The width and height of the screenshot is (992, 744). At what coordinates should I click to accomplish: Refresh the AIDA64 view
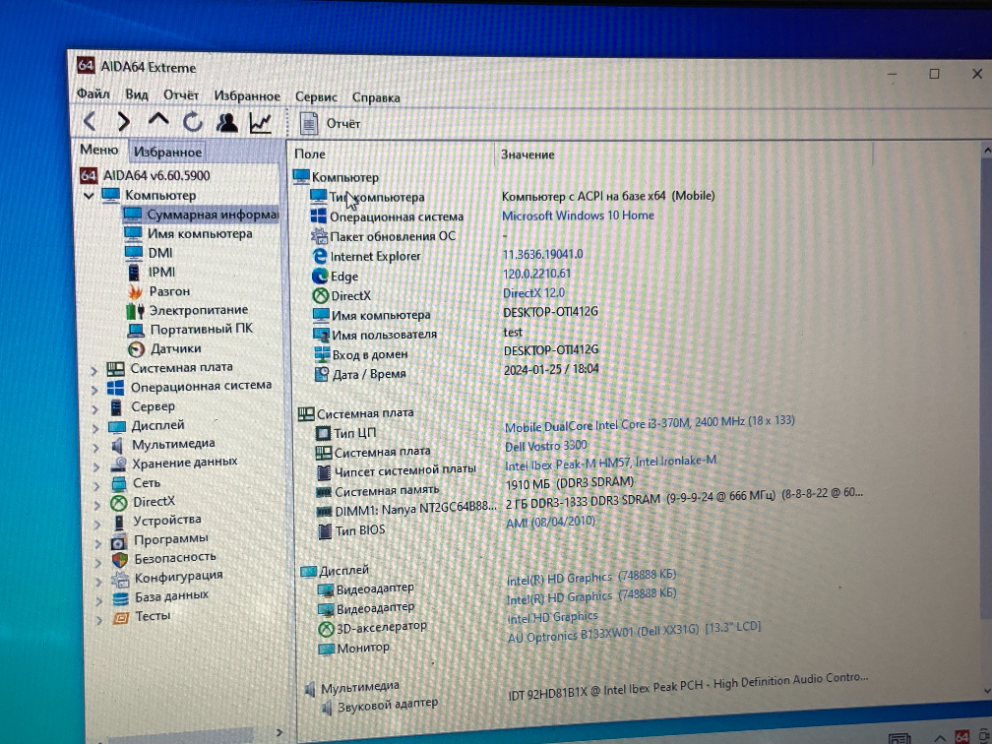192,121
